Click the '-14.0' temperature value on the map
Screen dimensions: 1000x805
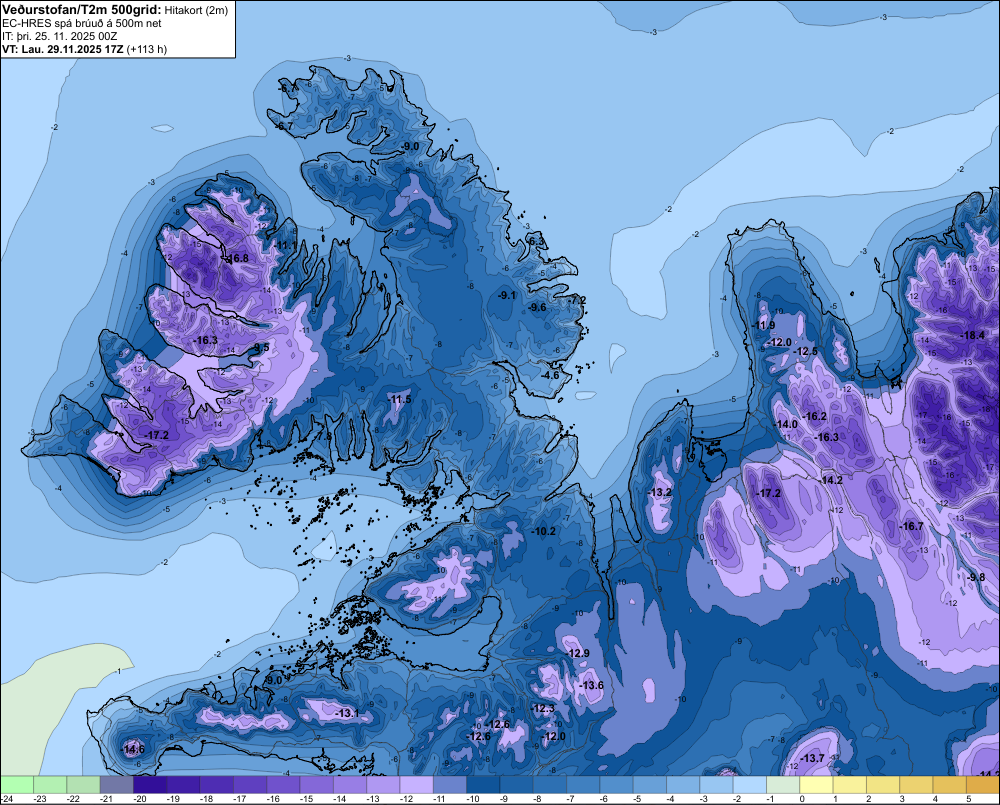pyautogui.click(x=785, y=424)
